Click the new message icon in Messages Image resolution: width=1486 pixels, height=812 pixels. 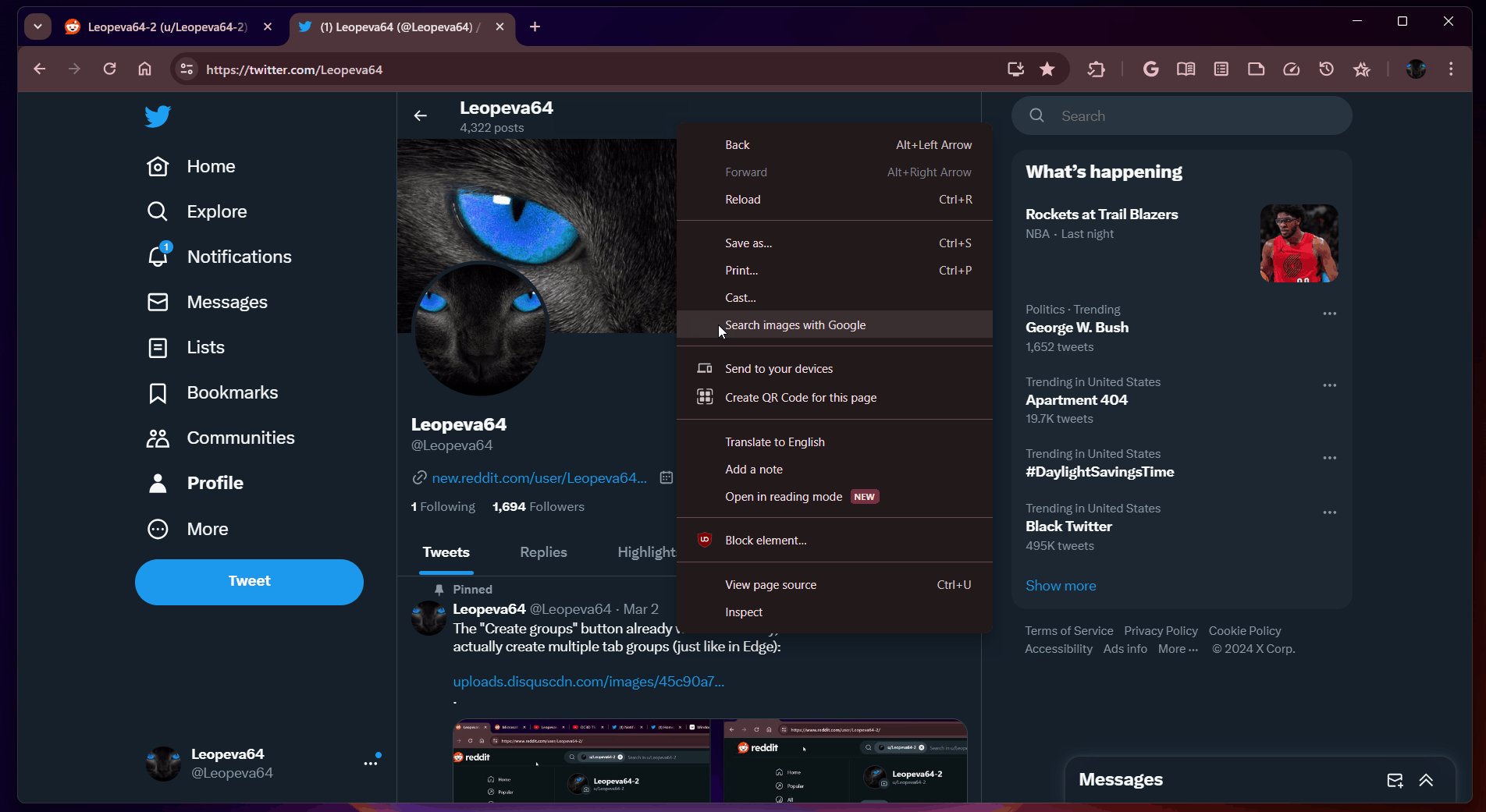(x=1395, y=780)
